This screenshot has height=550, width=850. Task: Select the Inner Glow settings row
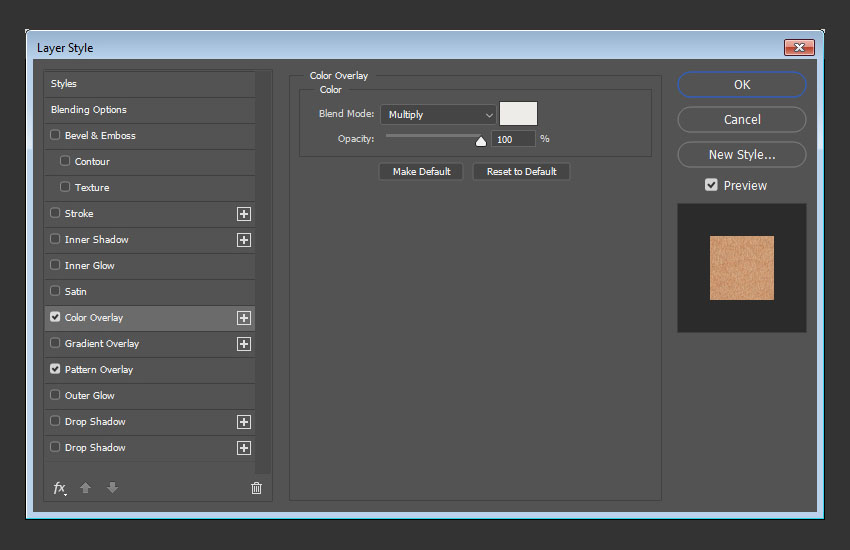tap(150, 266)
